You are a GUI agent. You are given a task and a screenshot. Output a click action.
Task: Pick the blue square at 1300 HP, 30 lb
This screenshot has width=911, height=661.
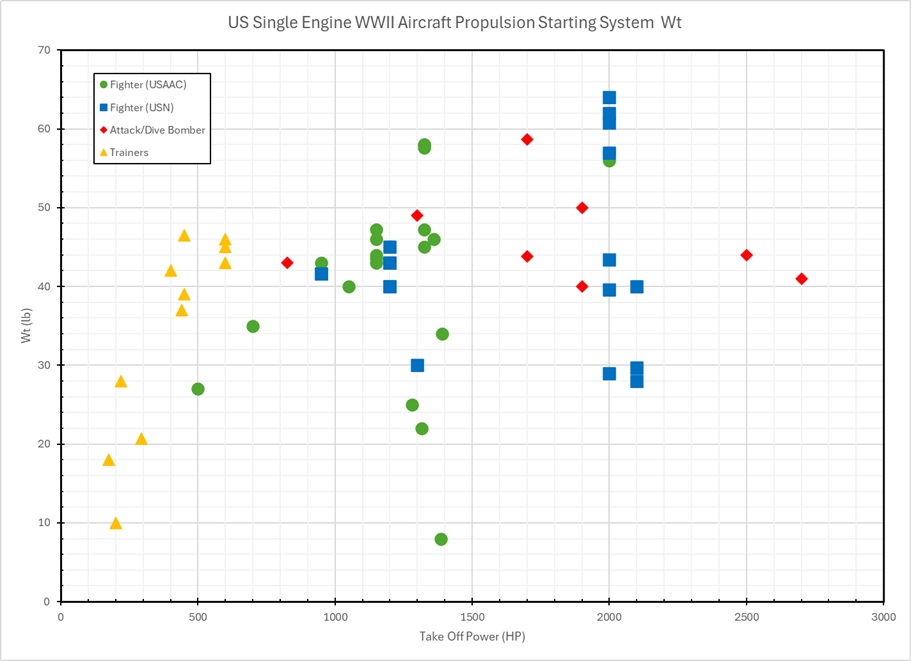pos(417,365)
